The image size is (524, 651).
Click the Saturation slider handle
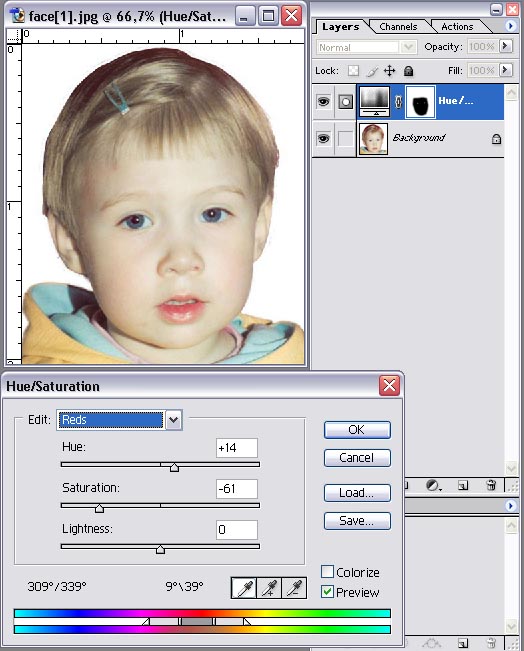tap(99, 508)
